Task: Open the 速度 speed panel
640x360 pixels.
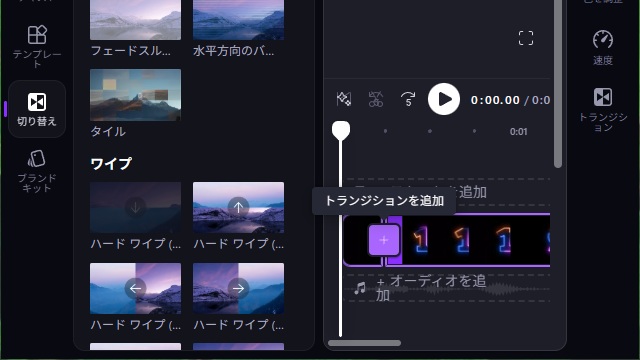Action: (603, 47)
